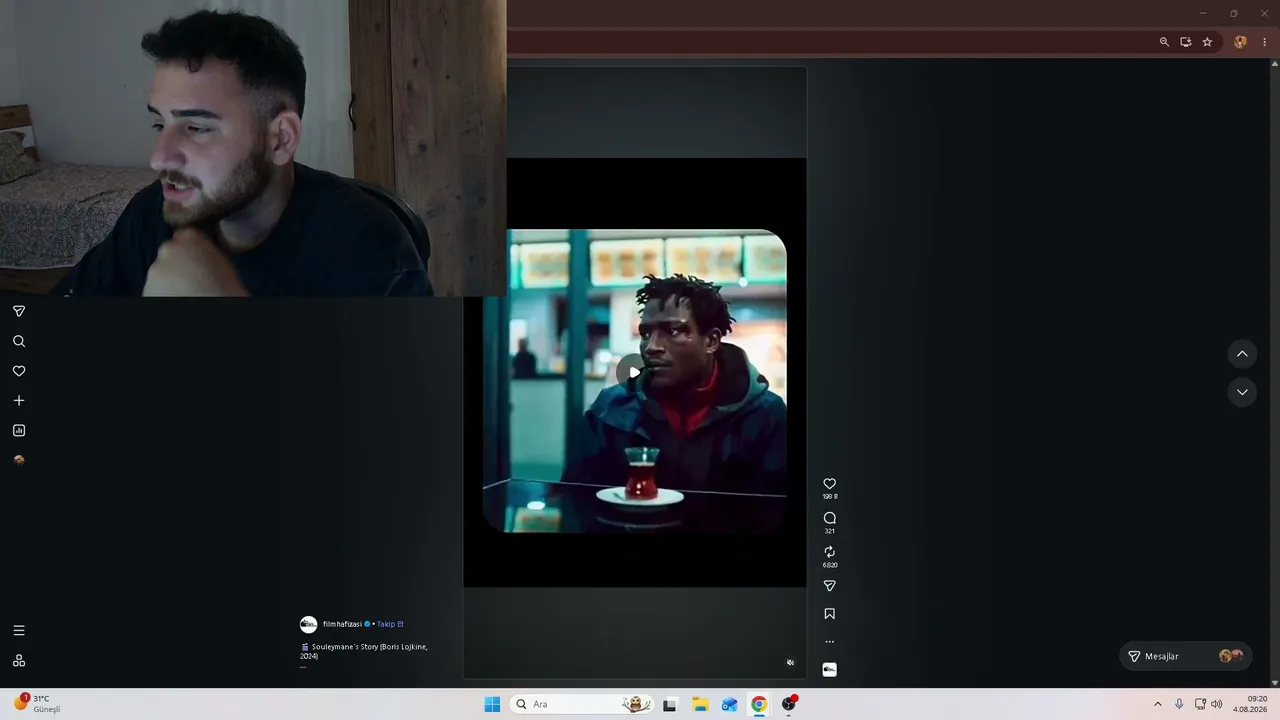Viewport: 1280px width, 720px height.
Task: Open the dashboard chart icon in the sidebar
Action: point(19,430)
